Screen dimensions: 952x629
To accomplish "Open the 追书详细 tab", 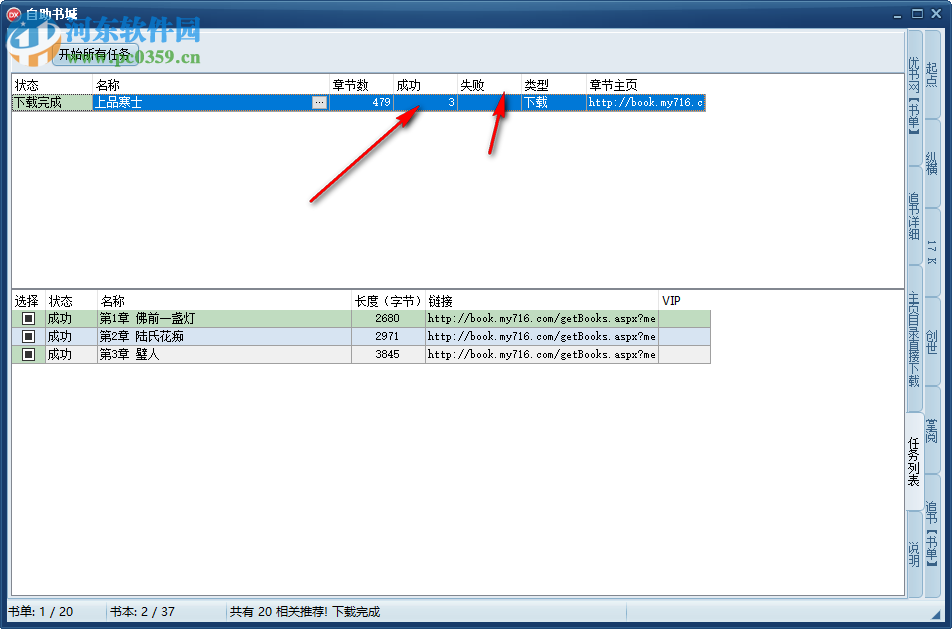I will 914,216.
